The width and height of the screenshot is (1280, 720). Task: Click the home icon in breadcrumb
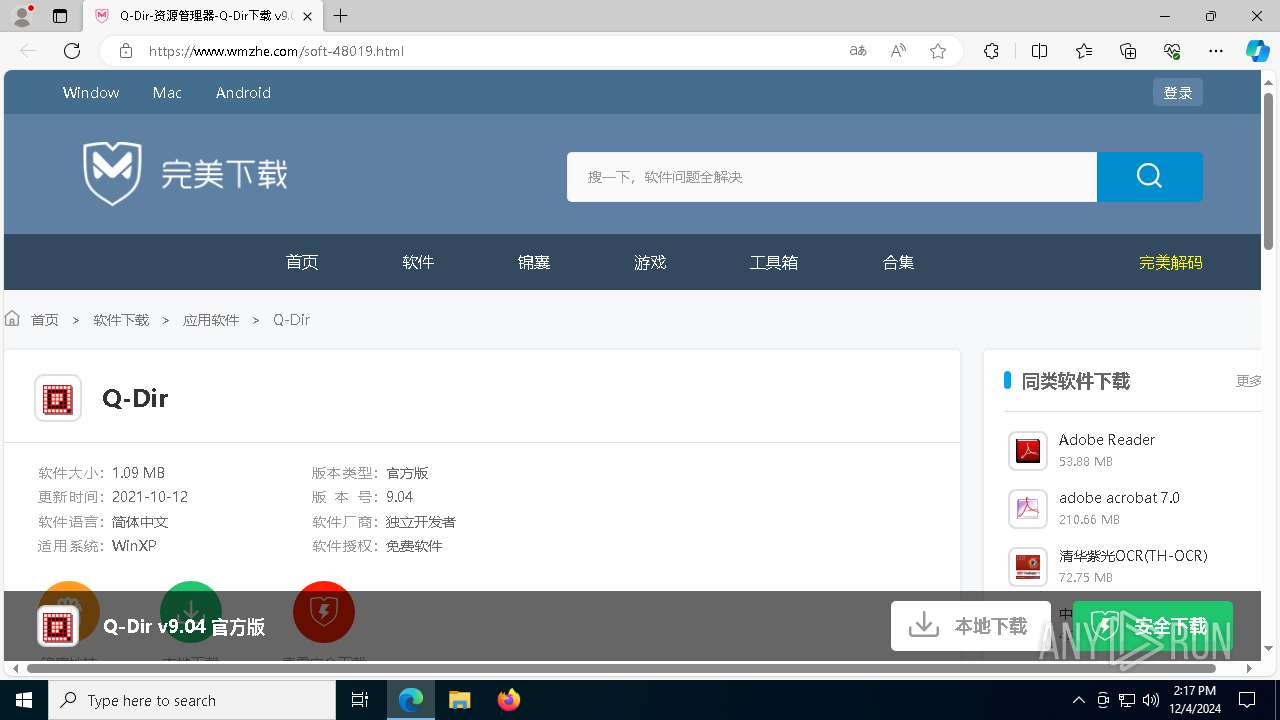[x=13, y=319]
